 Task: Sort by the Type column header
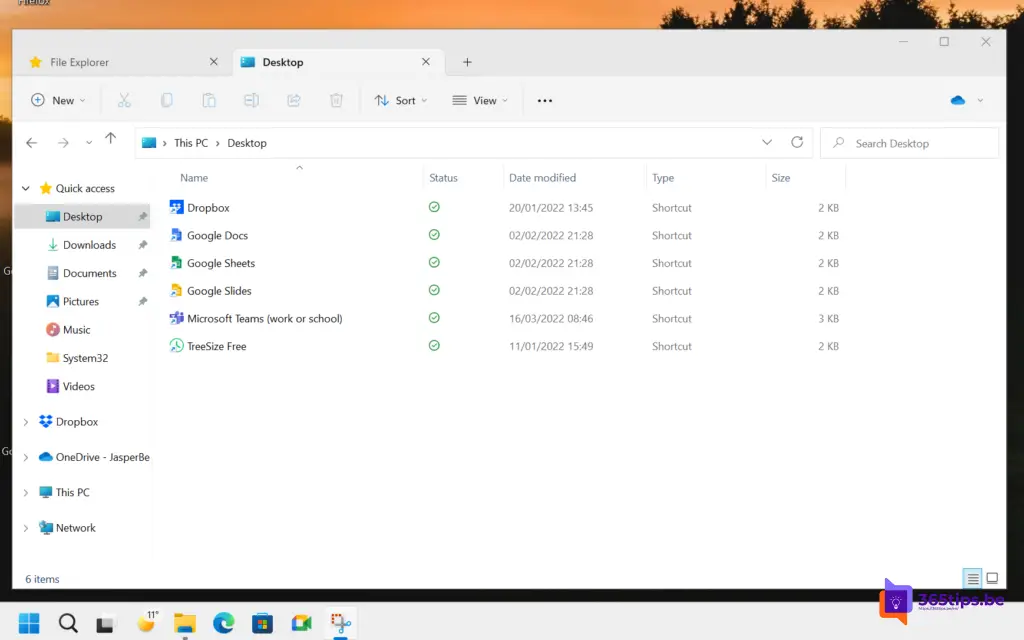click(x=663, y=178)
